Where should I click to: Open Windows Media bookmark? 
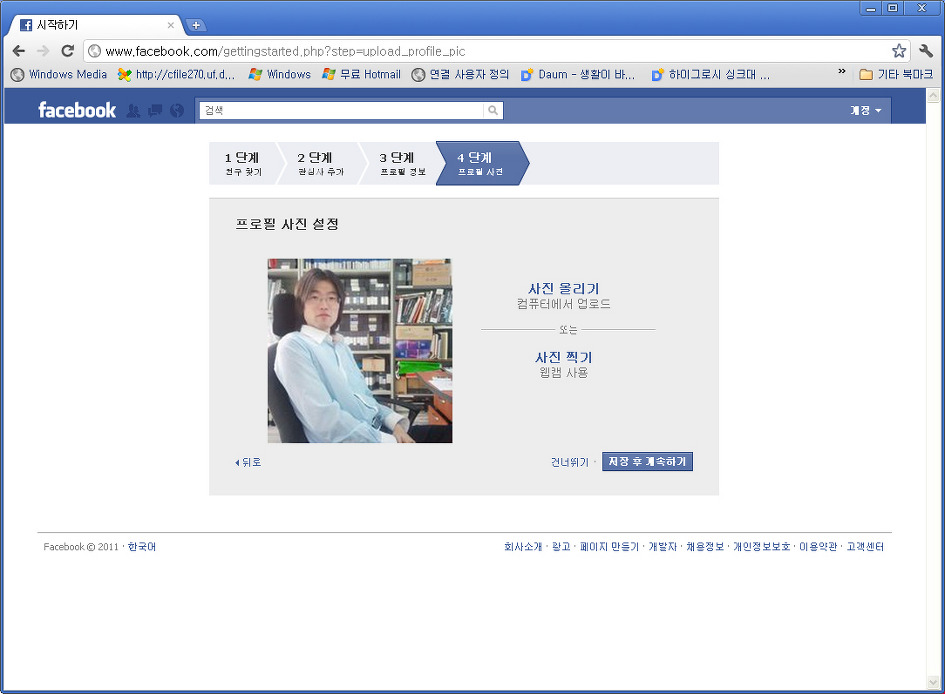click(x=59, y=74)
